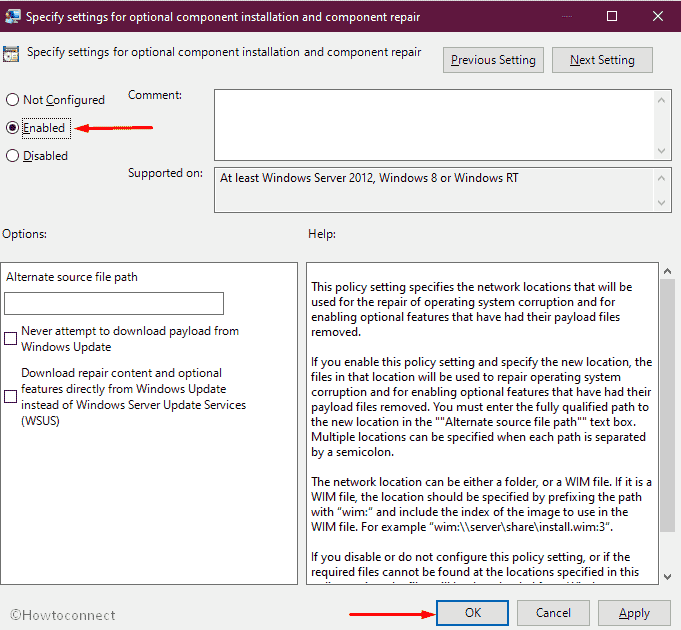Click the Cancel button

553,613
